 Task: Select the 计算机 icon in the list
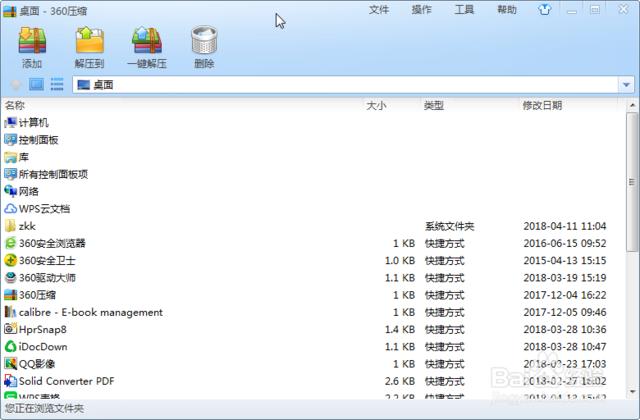coord(10,122)
